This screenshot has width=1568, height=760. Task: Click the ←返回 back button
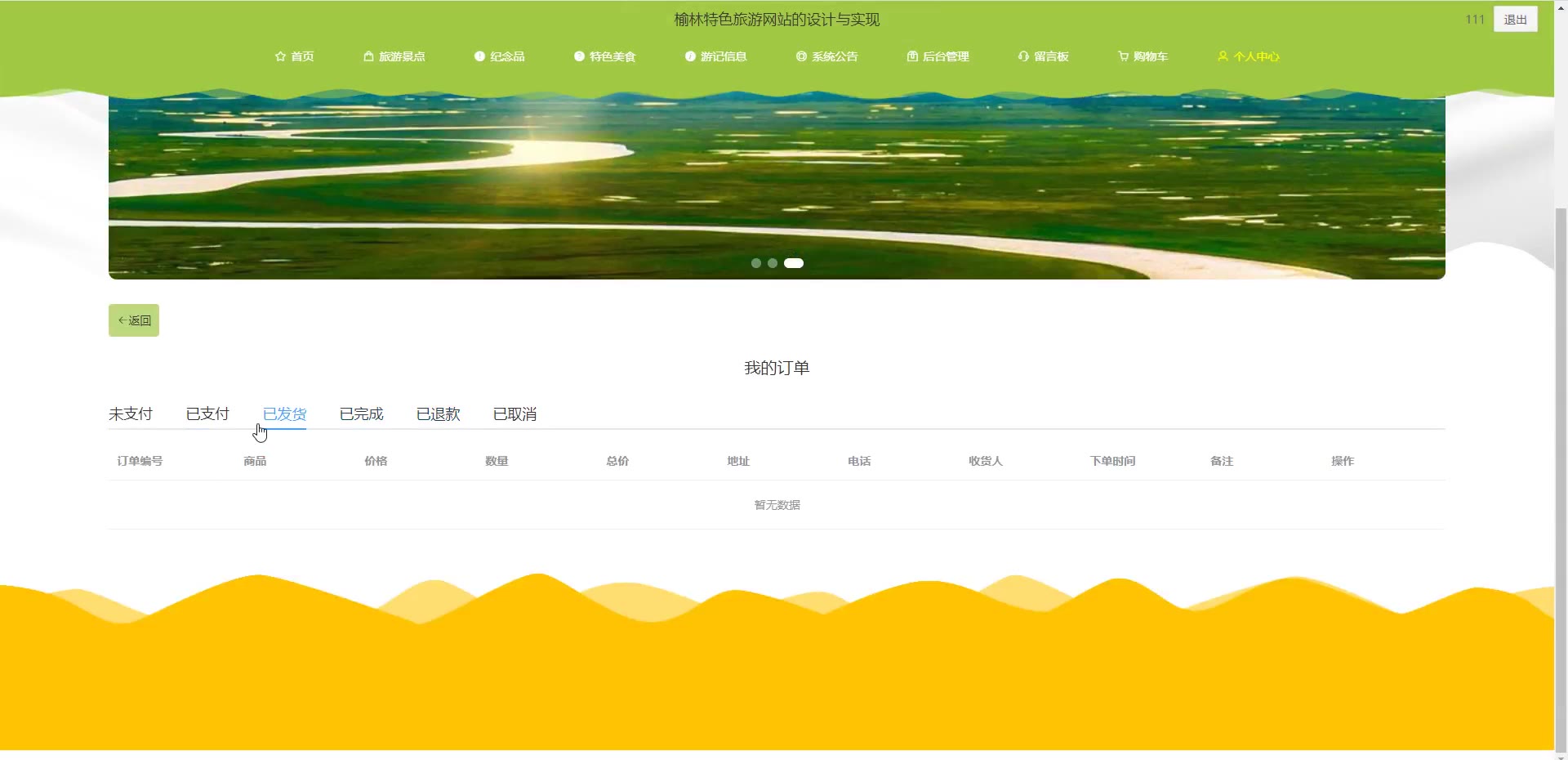134,320
